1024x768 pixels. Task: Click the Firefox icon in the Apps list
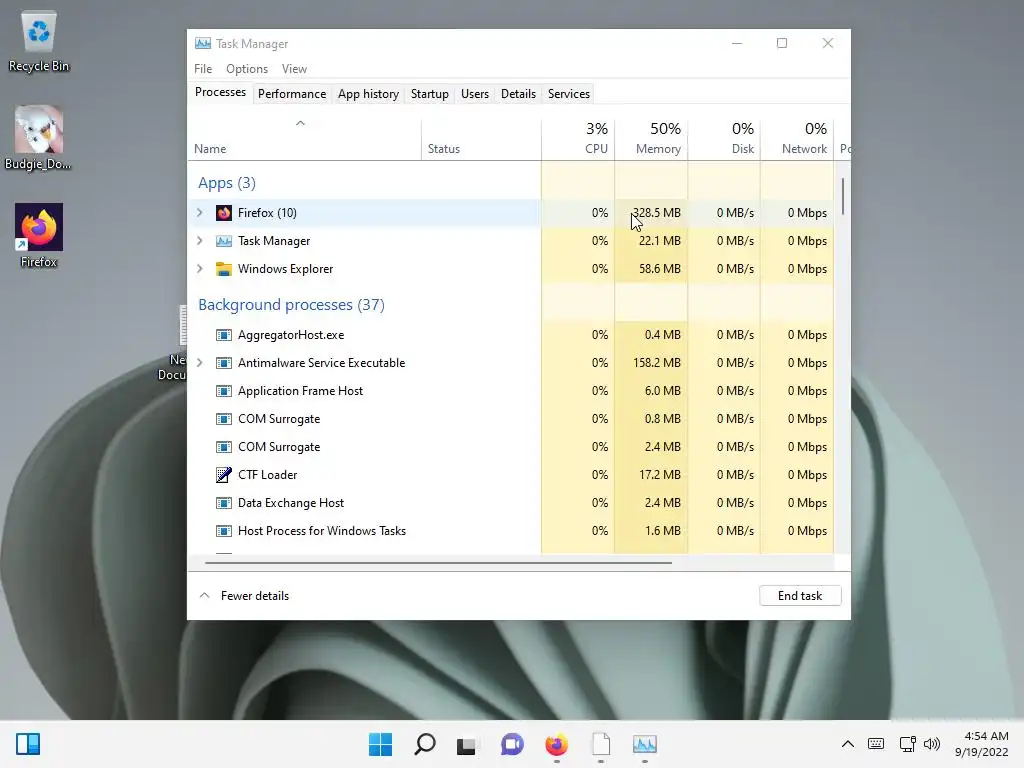click(x=223, y=213)
